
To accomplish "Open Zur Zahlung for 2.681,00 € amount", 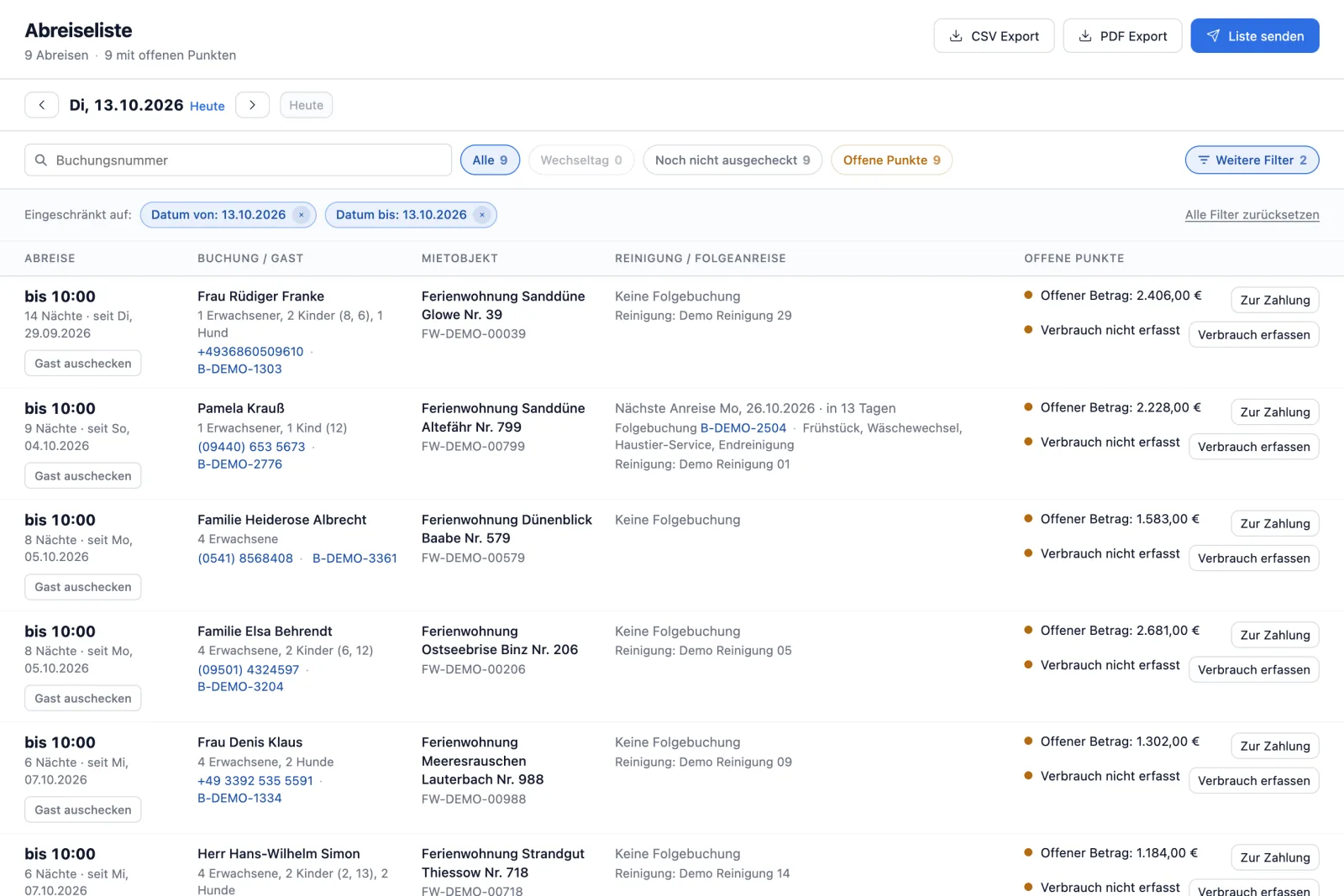I will [1274, 635].
